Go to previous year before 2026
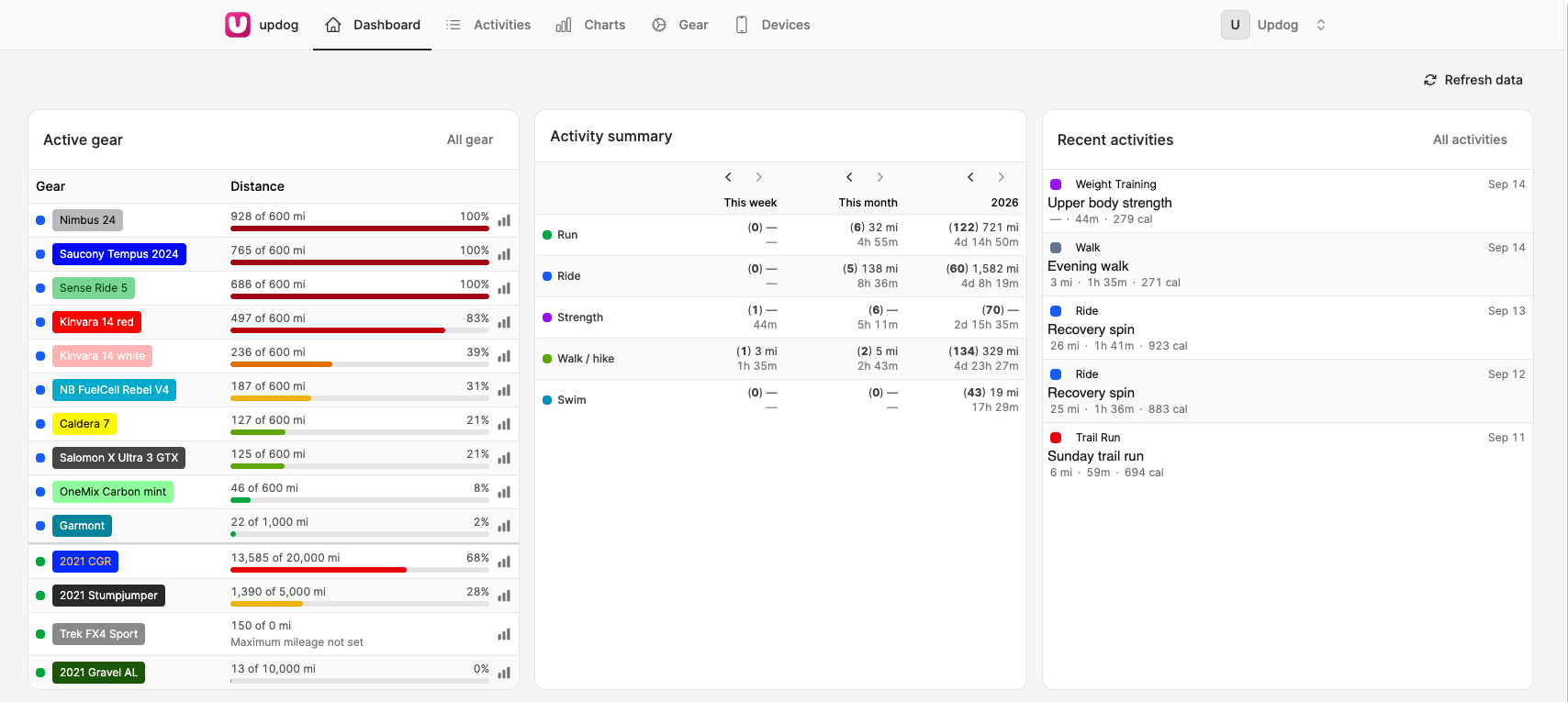The height and width of the screenshot is (702, 1568). pyautogui.click(x=970, y=177)
